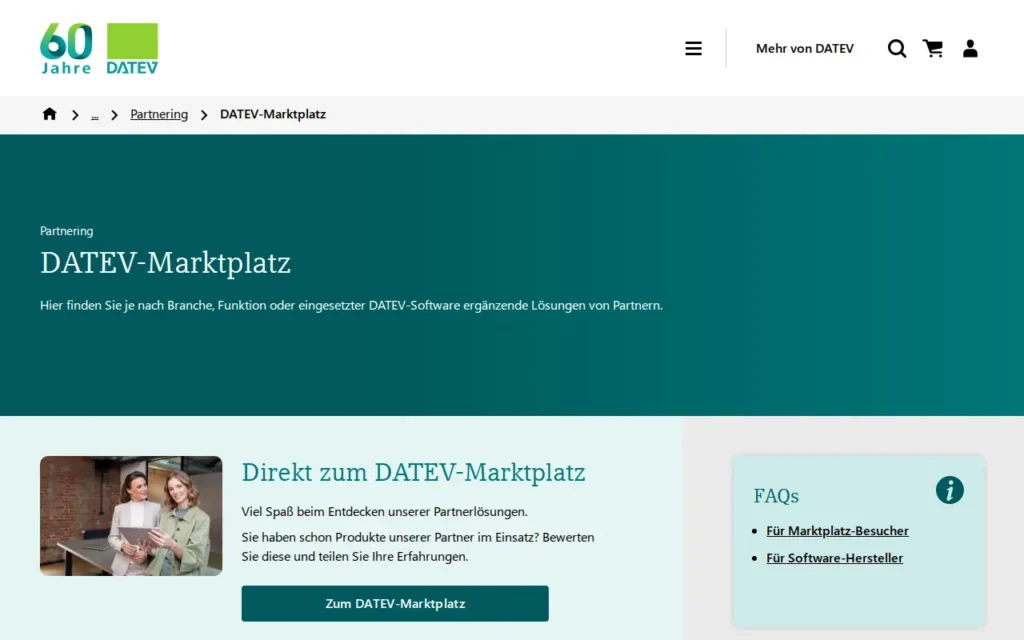Open the hamburger menu icon
Screen dimensions: 1024x640
(x=693, y=48)
